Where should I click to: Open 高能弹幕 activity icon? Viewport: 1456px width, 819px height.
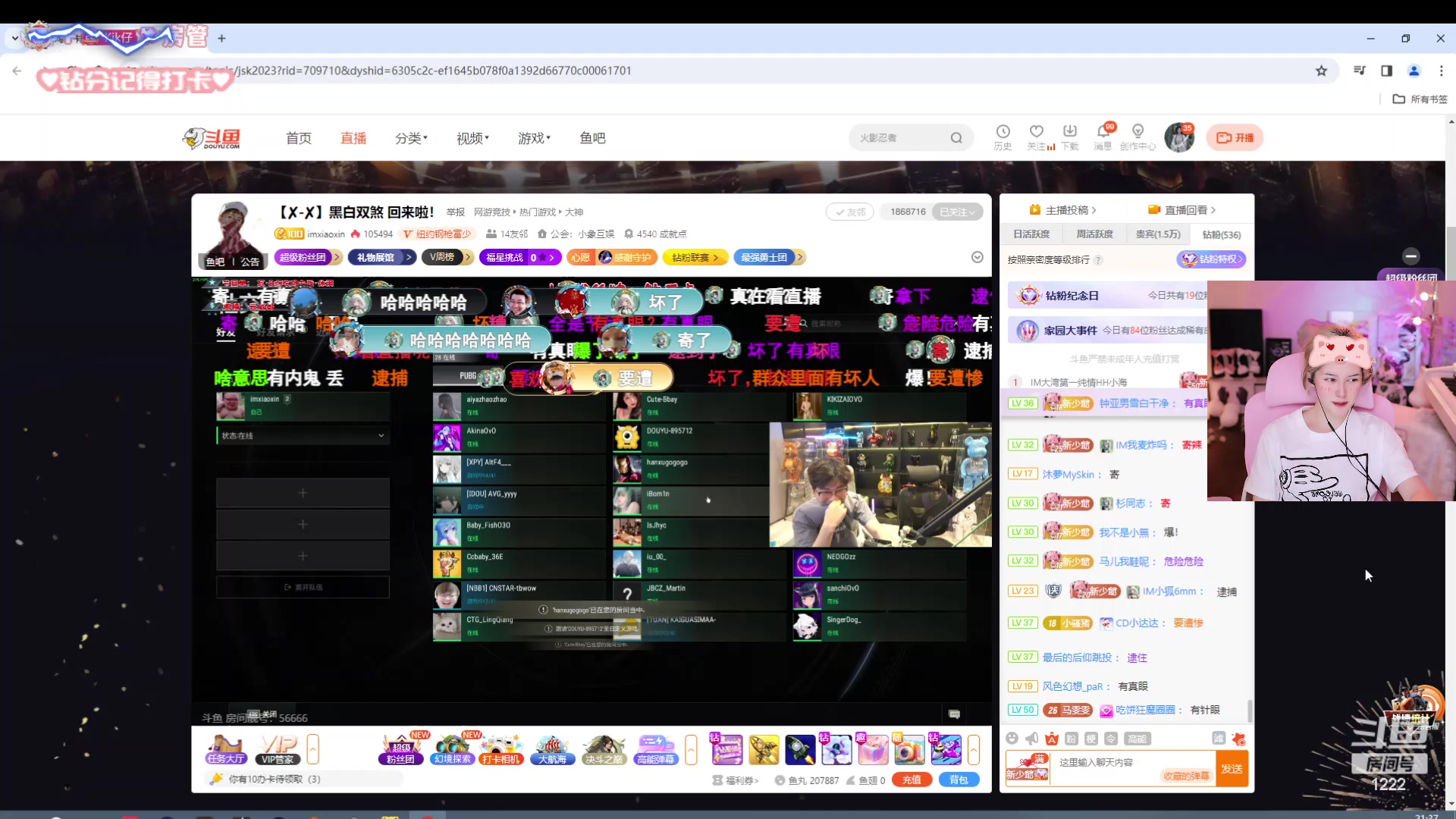[x=656, y=749]
